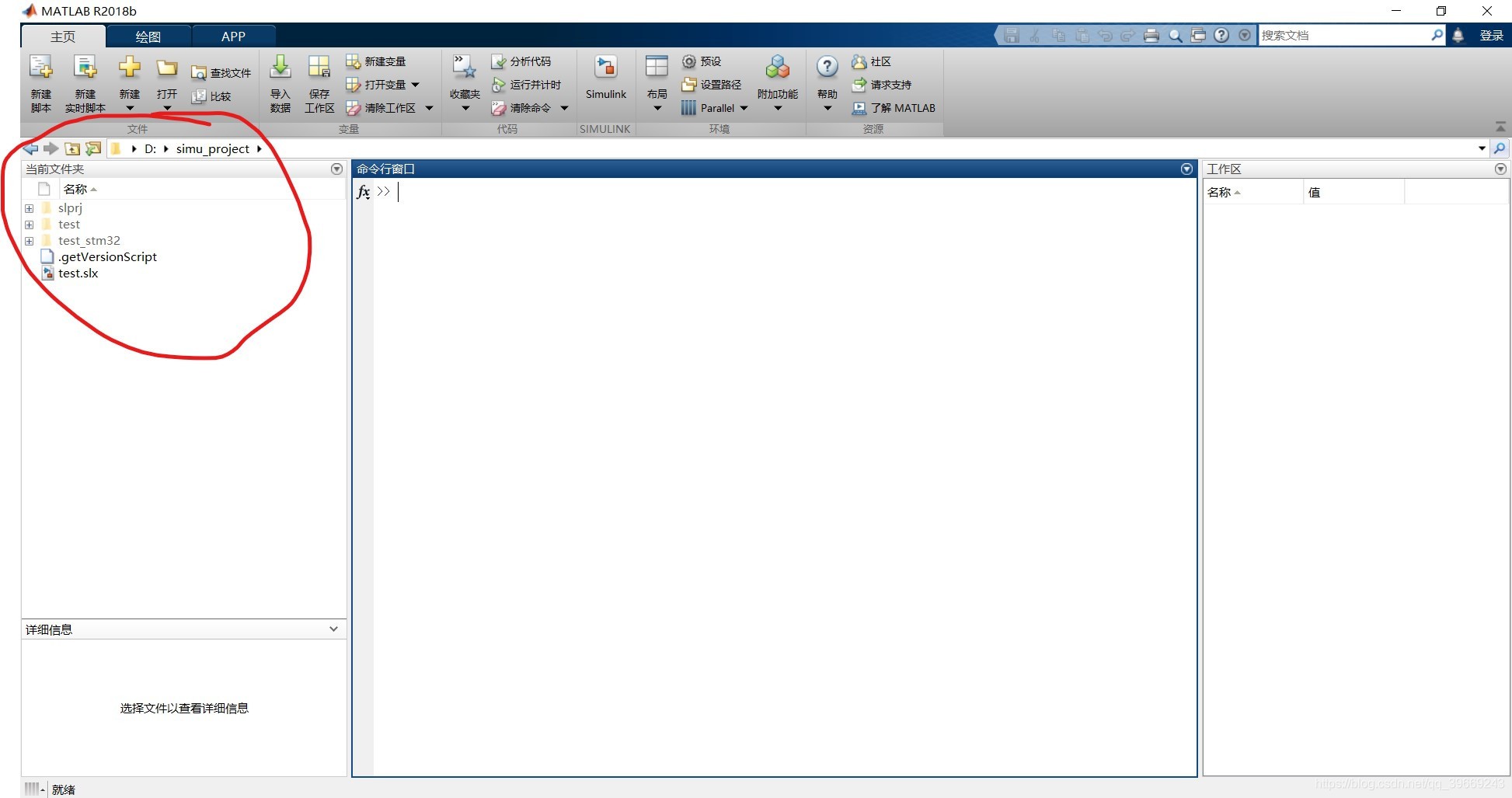Click 比较 (Compare) files
1512x798 pixels.
click(211, 96)
